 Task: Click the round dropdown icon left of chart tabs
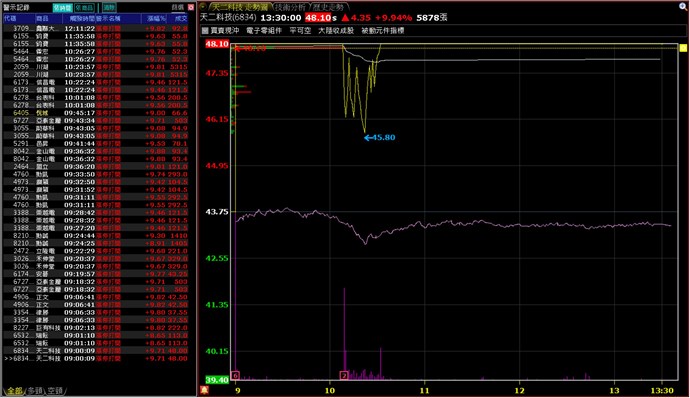point(203,7)
